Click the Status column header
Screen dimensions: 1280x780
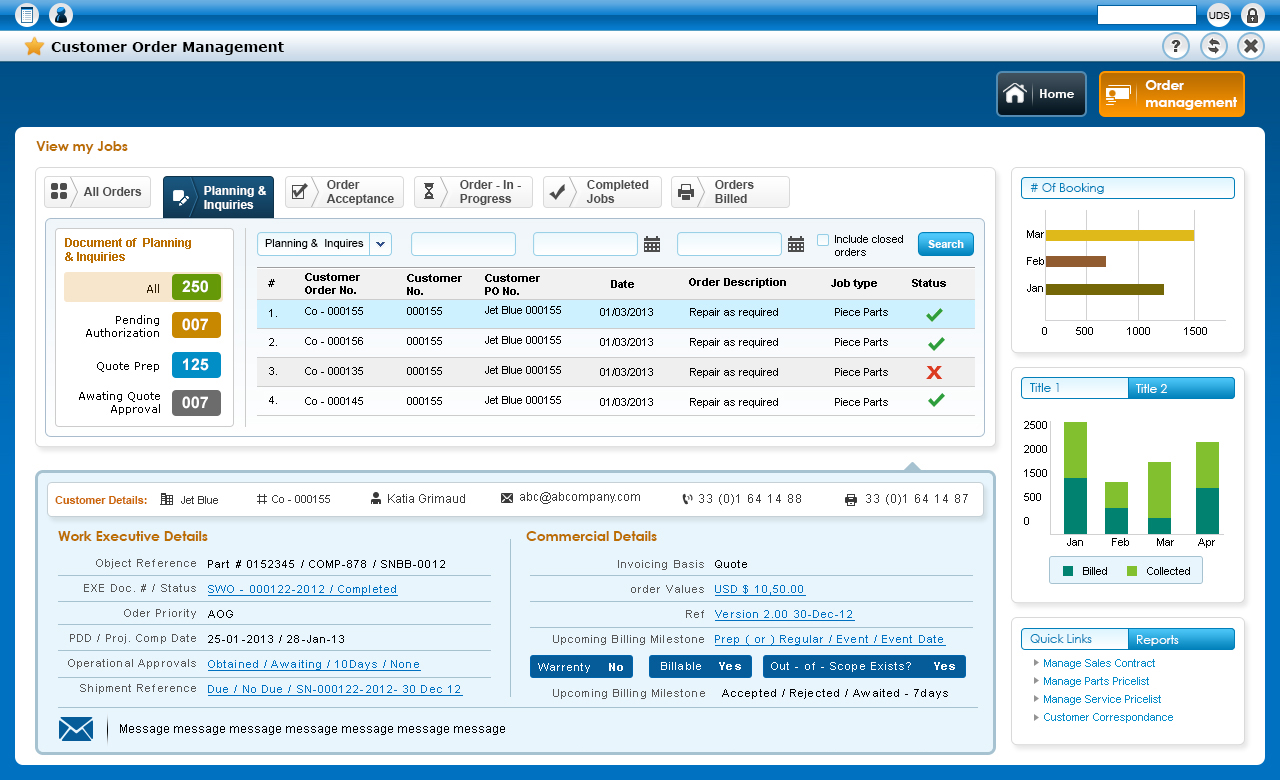pos(928,283)
